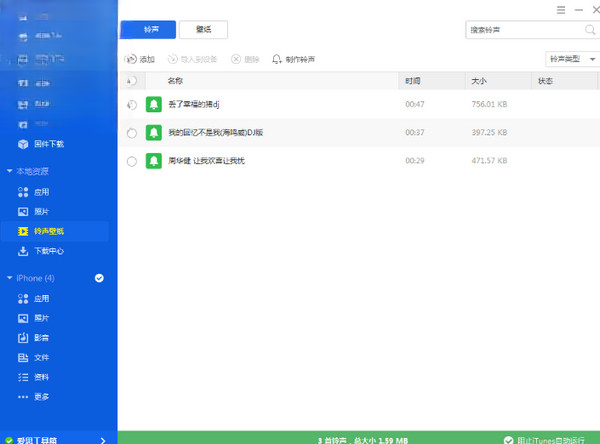600x444 pixels.
Task: Click the status text showing total size 1.59 MB
Action: click(x=363, y=441)
